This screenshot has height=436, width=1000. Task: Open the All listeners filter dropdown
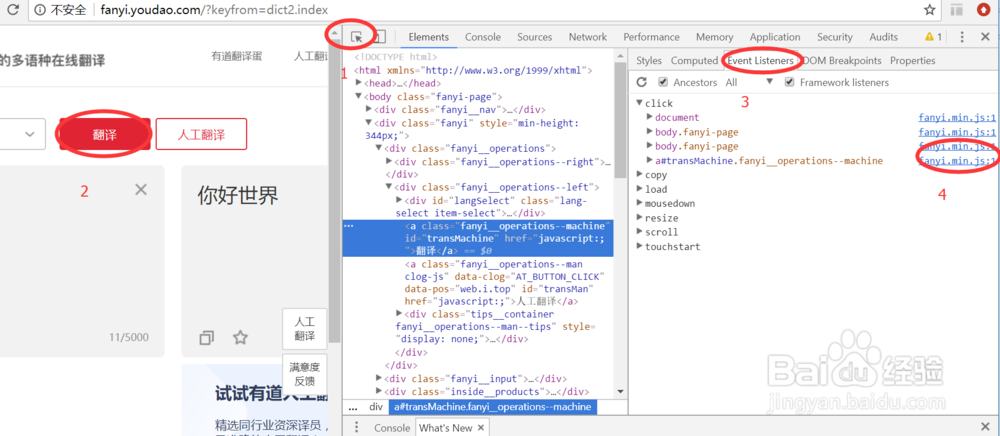tap(749, 82)
